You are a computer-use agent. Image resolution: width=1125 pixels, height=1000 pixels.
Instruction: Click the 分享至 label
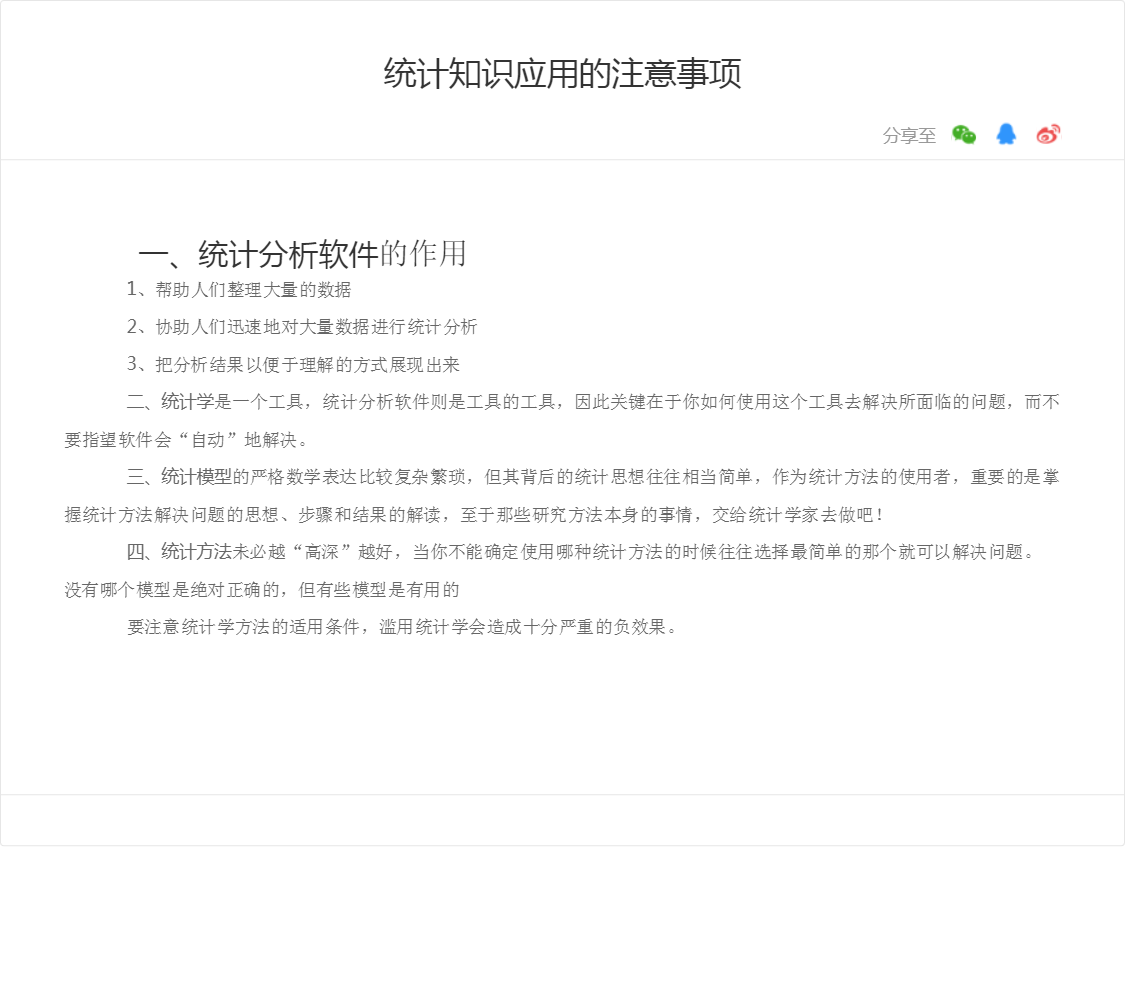click(909, 136)
